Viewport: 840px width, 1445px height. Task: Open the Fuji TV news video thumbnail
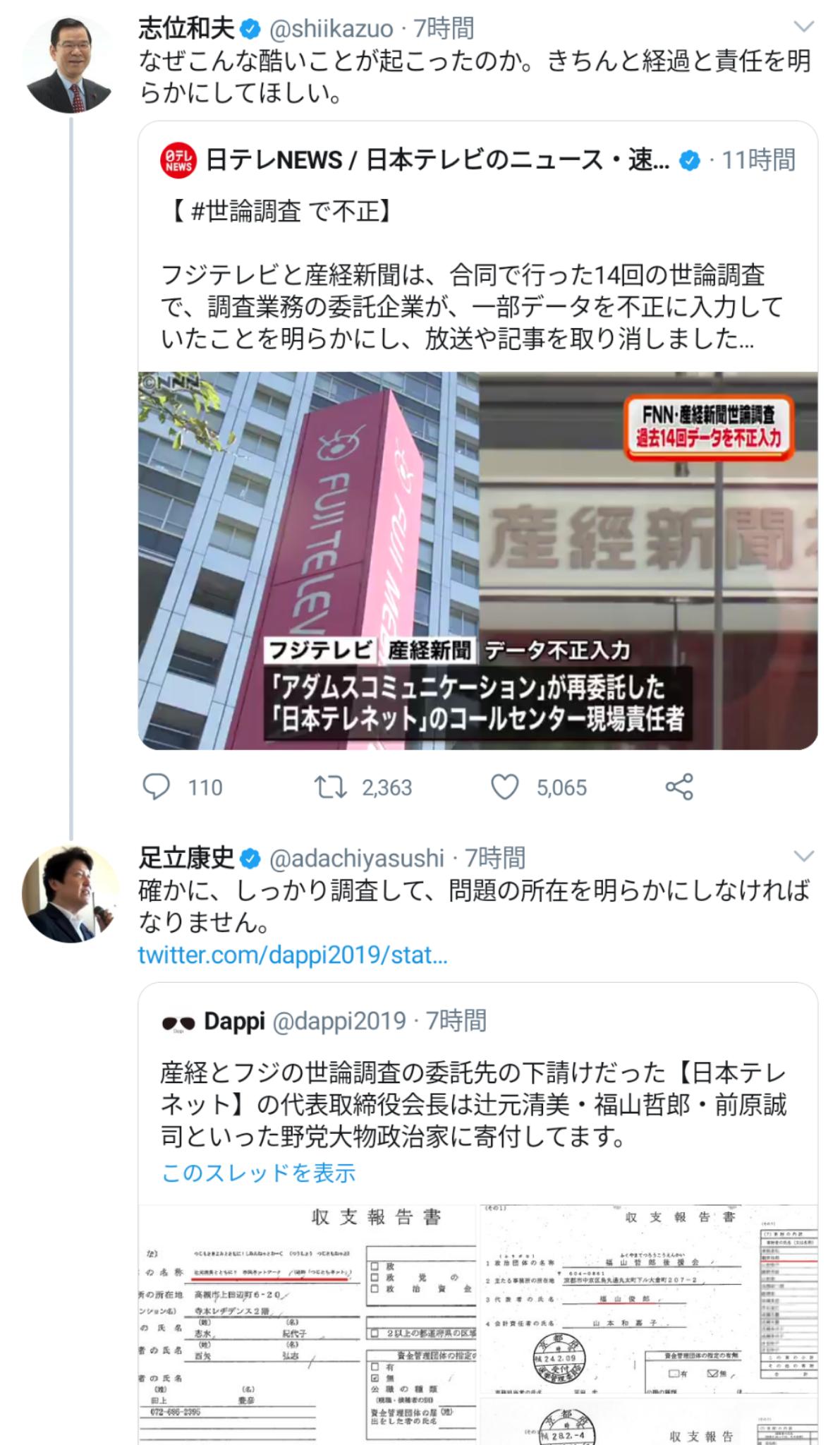pos(478,560)
